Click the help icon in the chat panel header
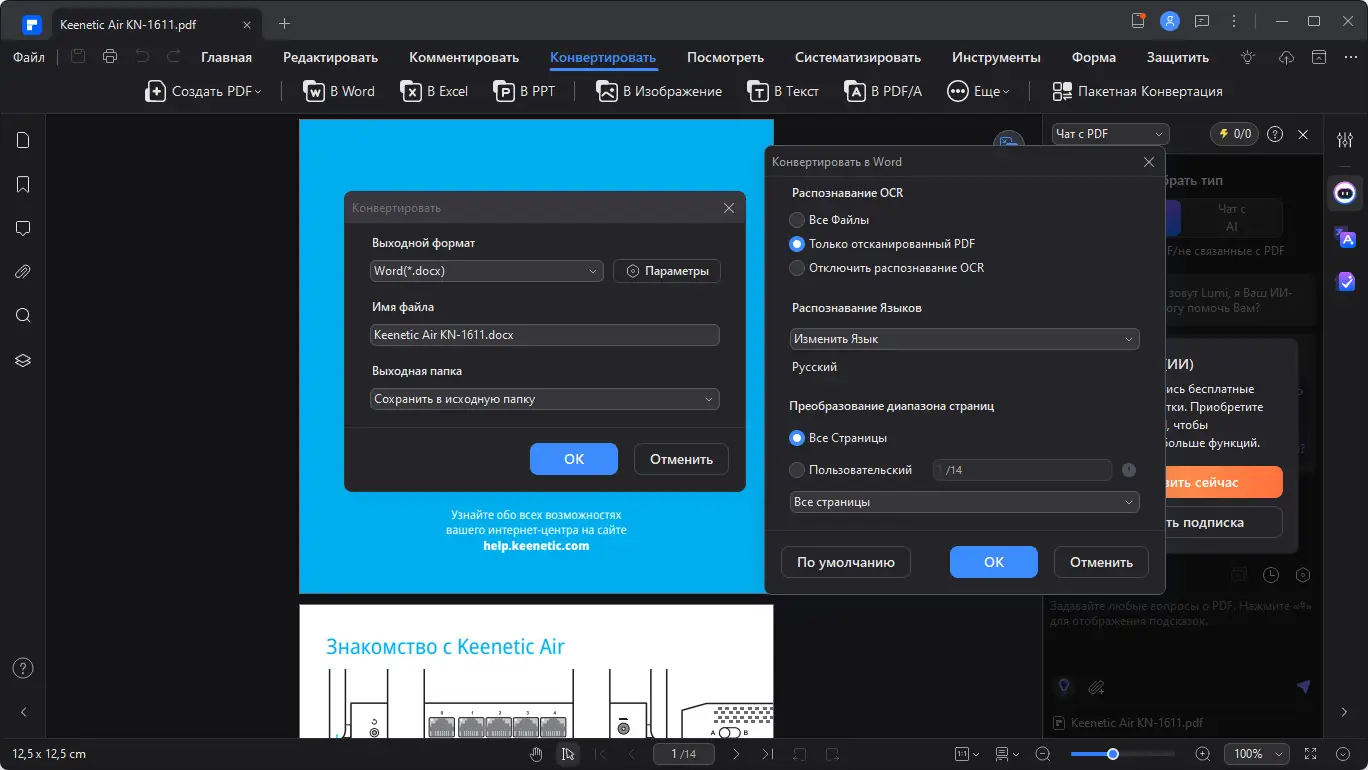The height and width of the screenshot is (770, 1368). tap(1275, 134)
